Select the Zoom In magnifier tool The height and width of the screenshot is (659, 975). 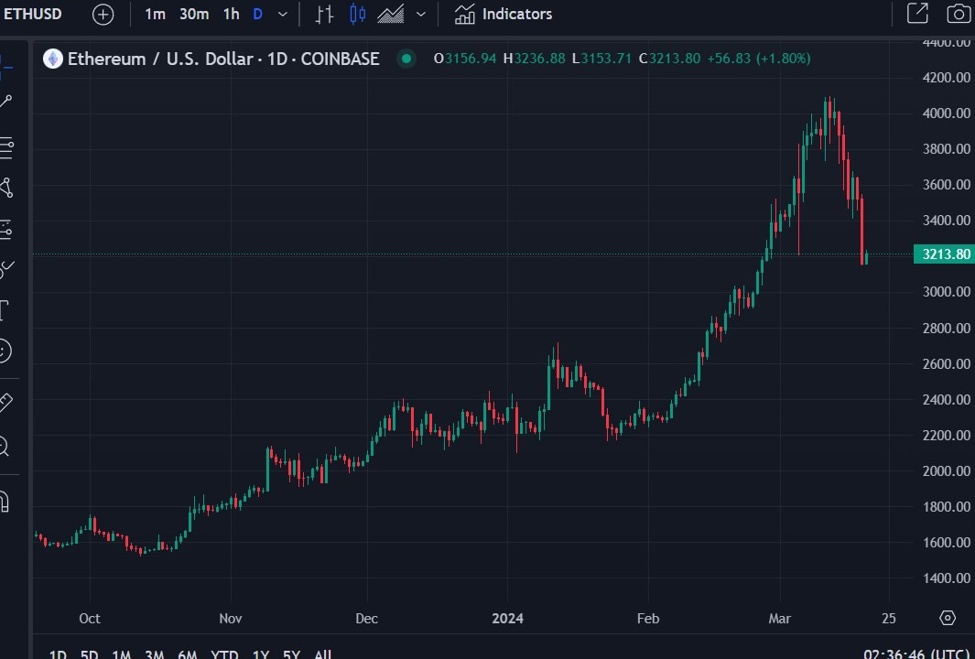[x=10, y=446]
